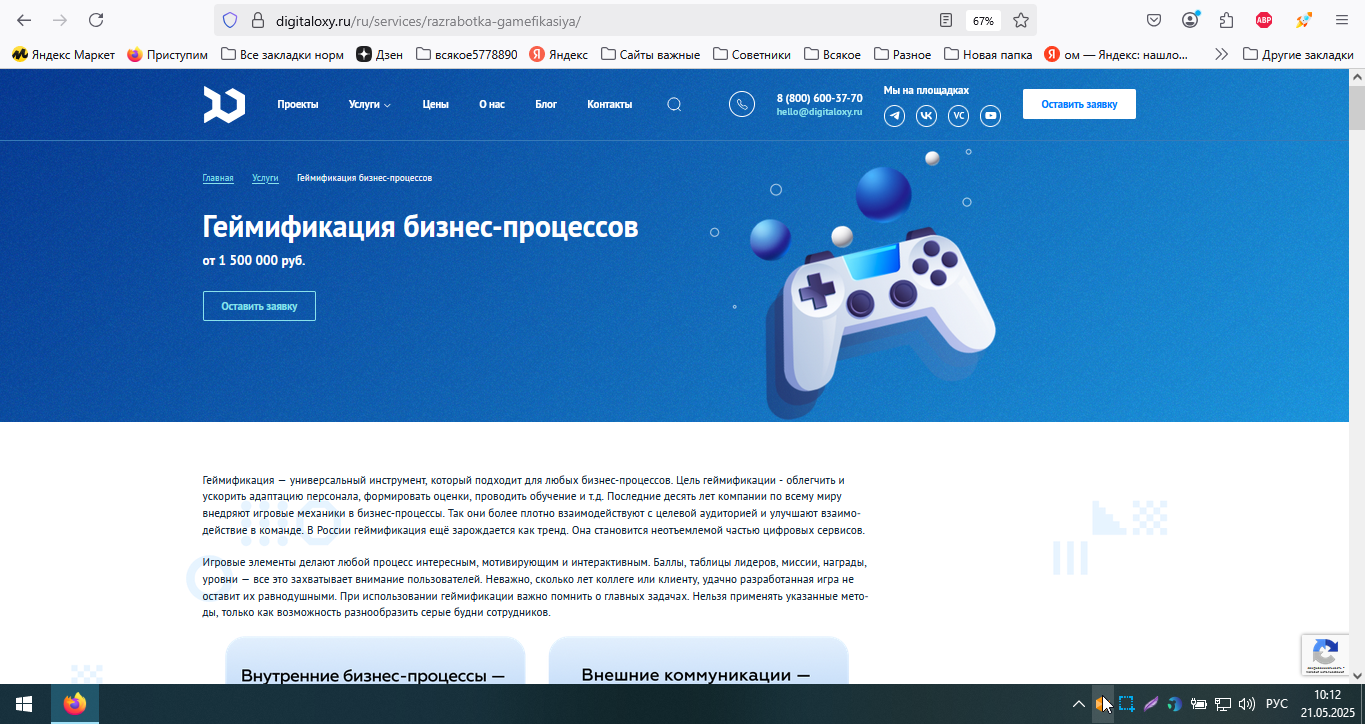The width and height of the screenshot is (1365, 724).
Task: Follow the Услуги breadcrumb link
Action: (265, 178)
